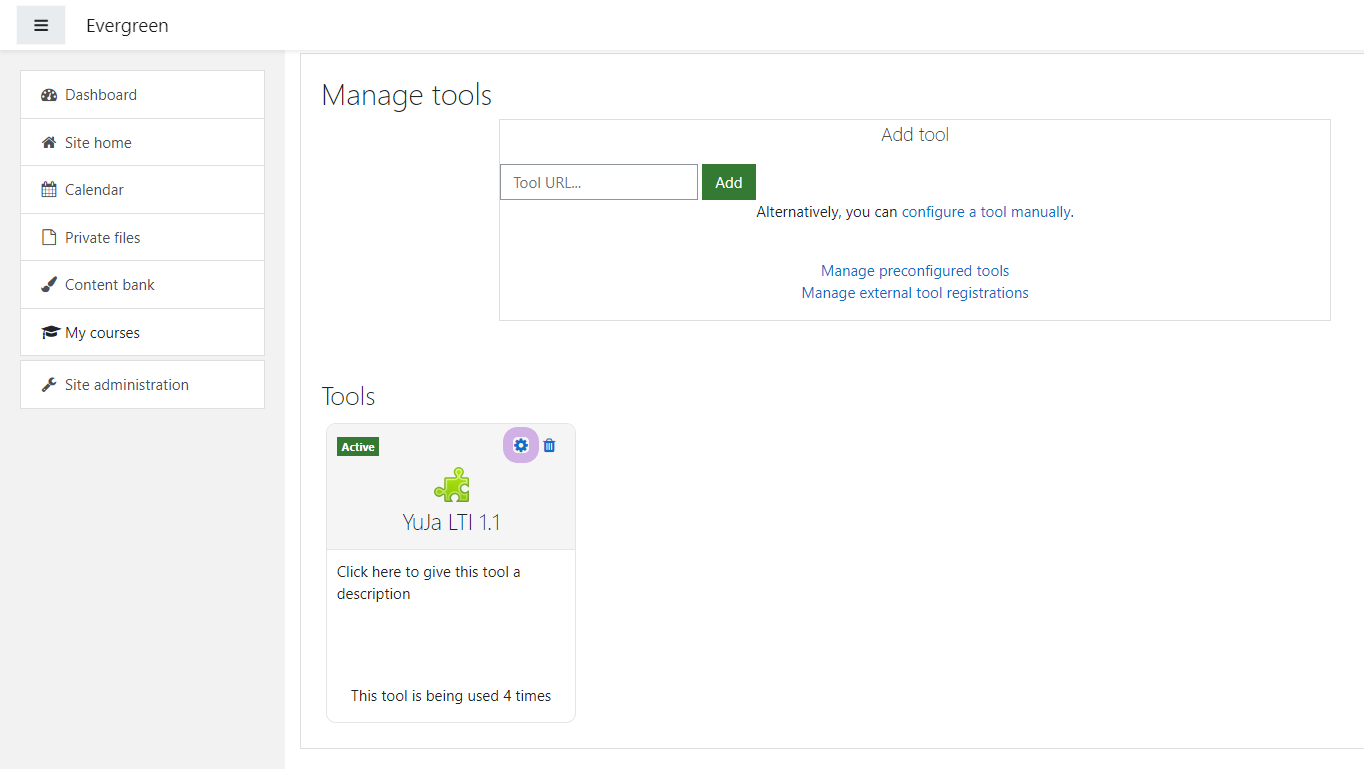The height and width of the screenshot is (769, 1364).
Task: Click the Manage tools heading
Action: click(407, 95)
